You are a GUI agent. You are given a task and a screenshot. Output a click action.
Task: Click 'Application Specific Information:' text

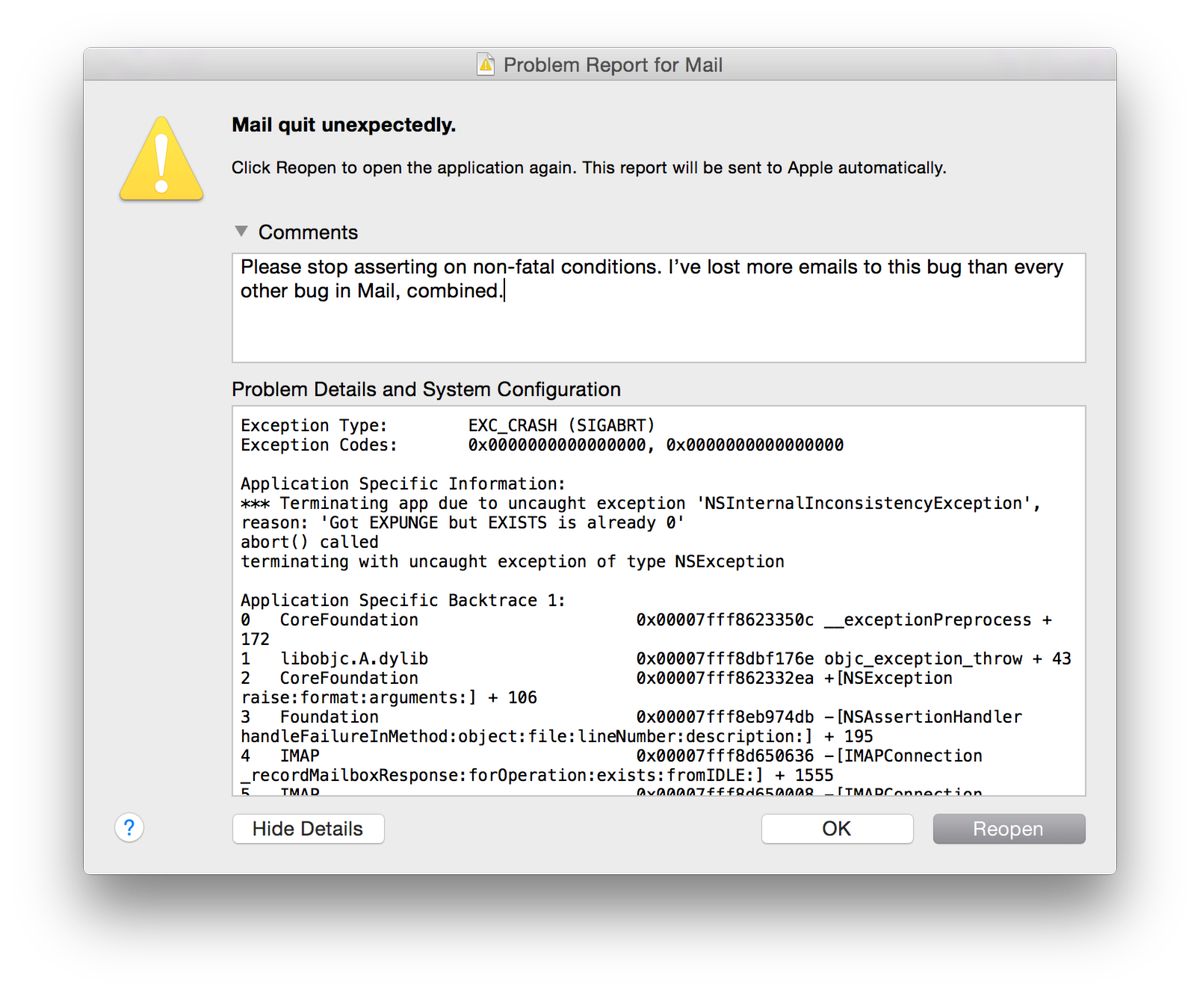pos(404,484)
